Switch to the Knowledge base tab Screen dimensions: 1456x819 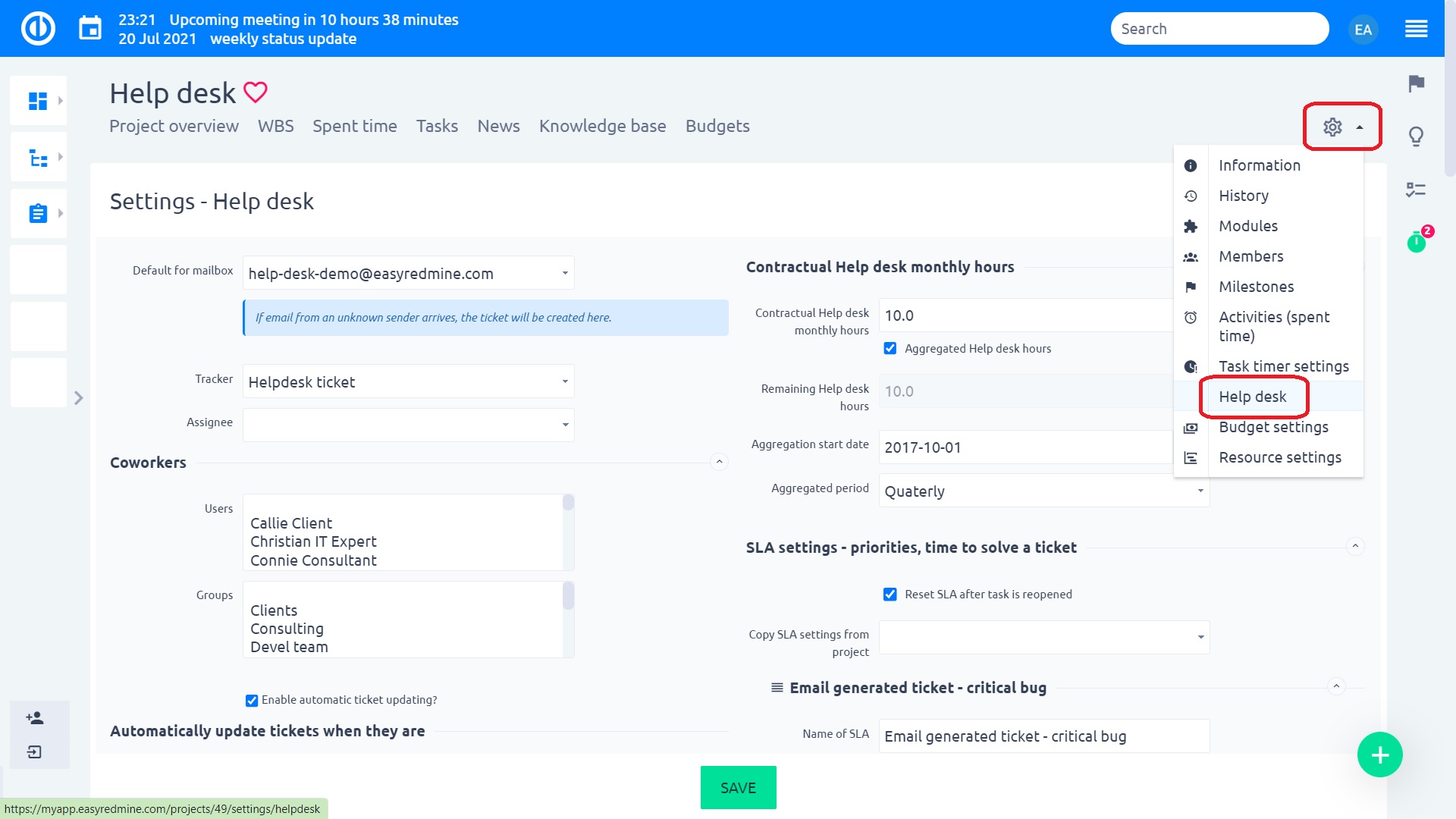[x=602, y=126]
